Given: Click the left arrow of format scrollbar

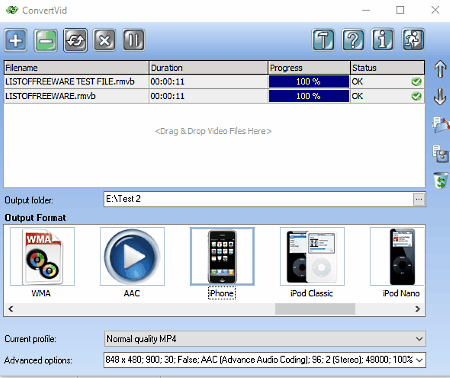Looking at the screenshot, I should click(11, 309).
